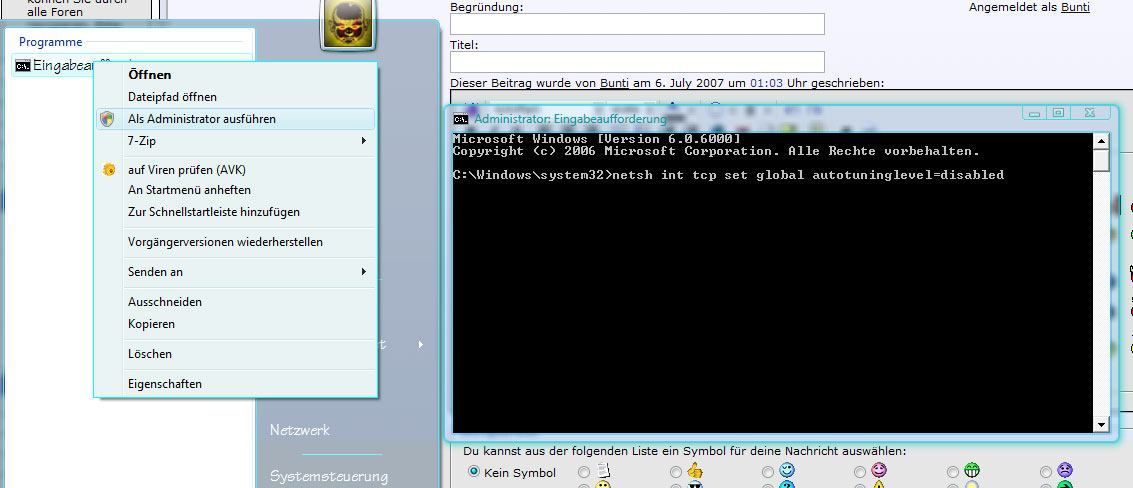The image size is (1133, 488).
Task: Click the user avatar picture atop start menu
Action: pyautogui.click(x=347, y=25)
